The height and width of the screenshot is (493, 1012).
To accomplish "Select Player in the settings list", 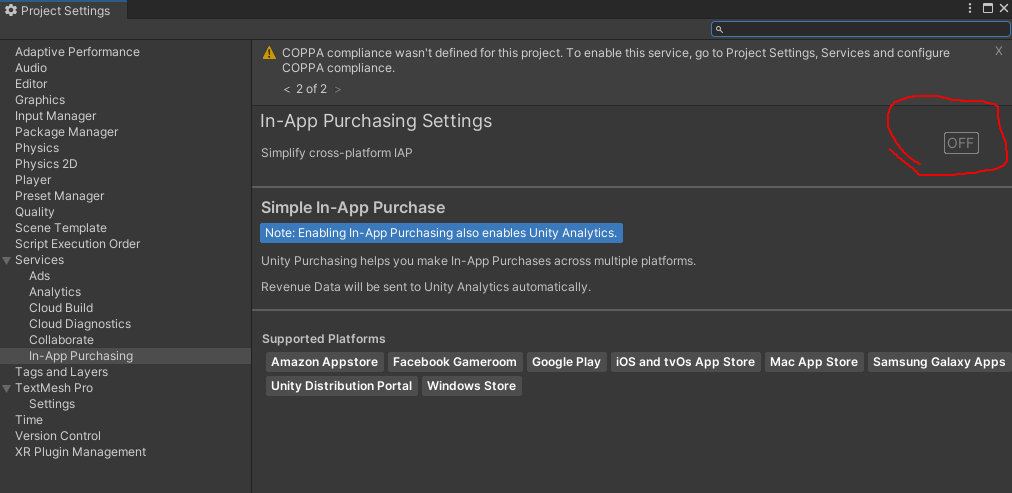I will coord(33,180).
